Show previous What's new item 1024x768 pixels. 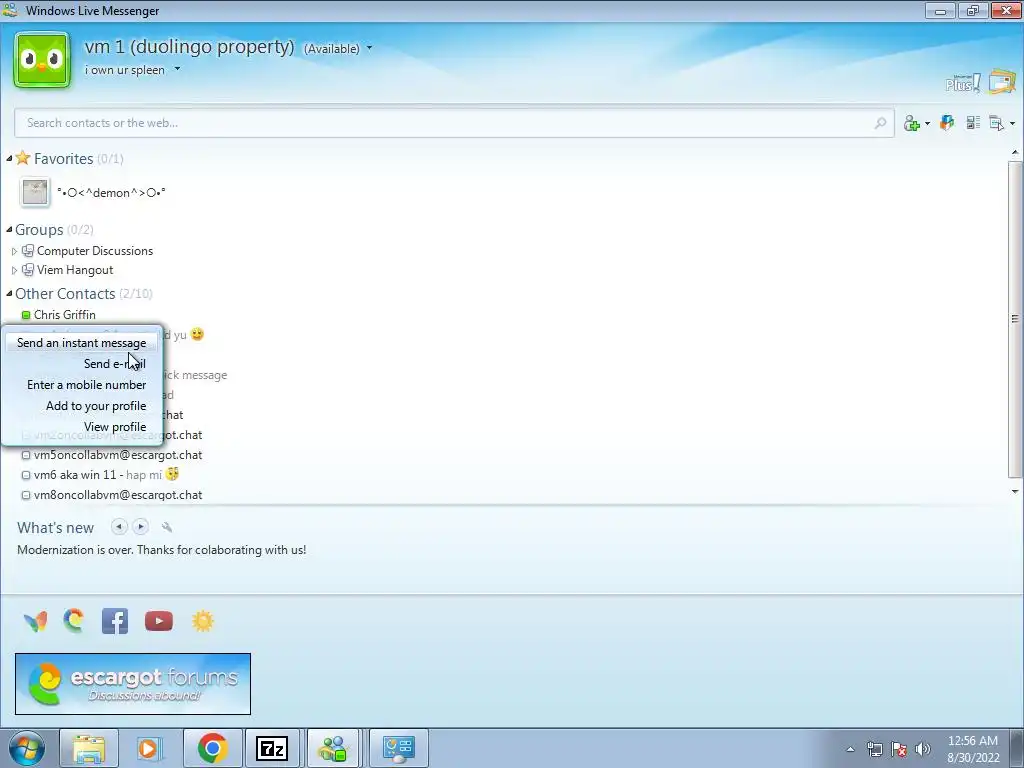tap(119, 526)
